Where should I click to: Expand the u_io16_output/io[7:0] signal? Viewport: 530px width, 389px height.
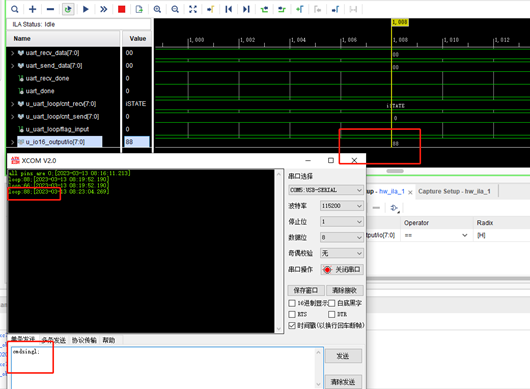pos(13,142)
